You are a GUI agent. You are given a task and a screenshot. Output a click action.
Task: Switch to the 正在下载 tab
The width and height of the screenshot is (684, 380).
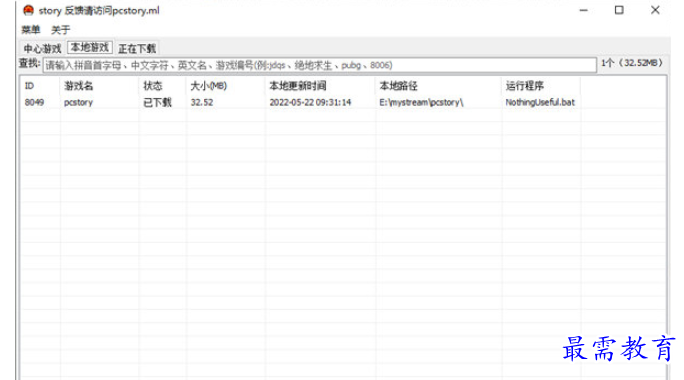click(137, 48)
